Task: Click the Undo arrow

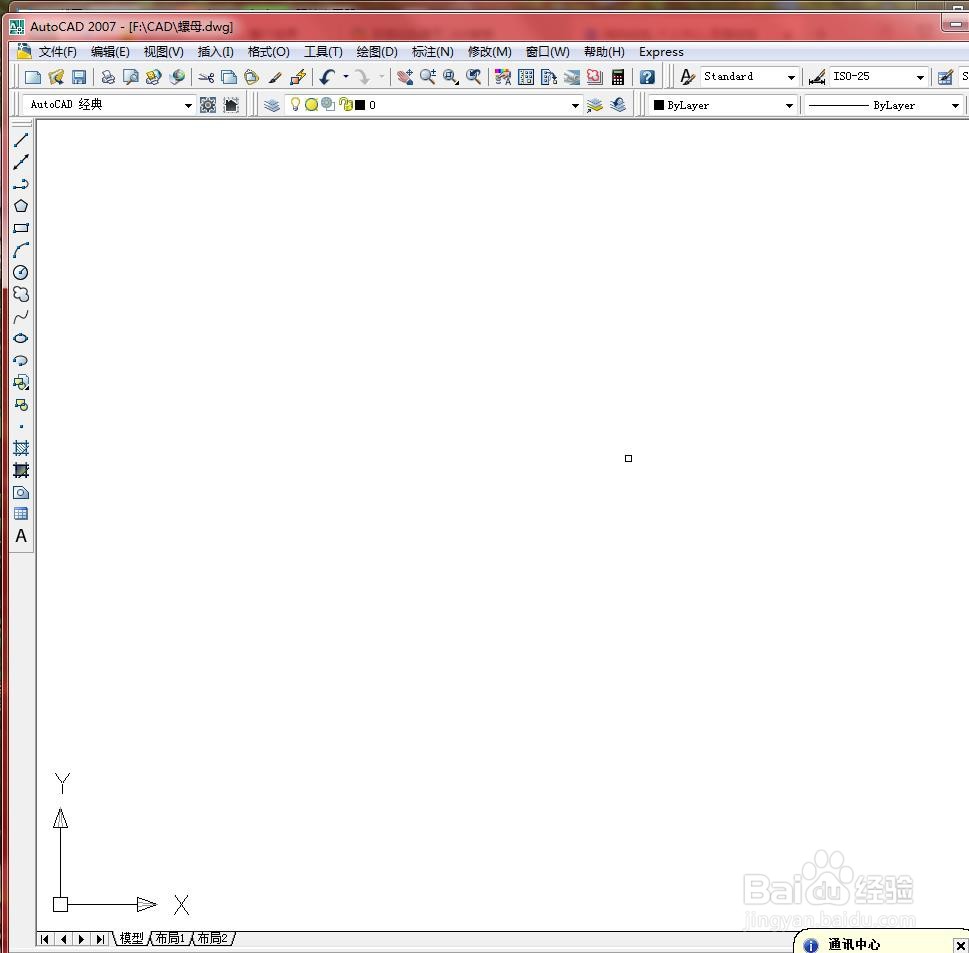Action: coord(328,77)
